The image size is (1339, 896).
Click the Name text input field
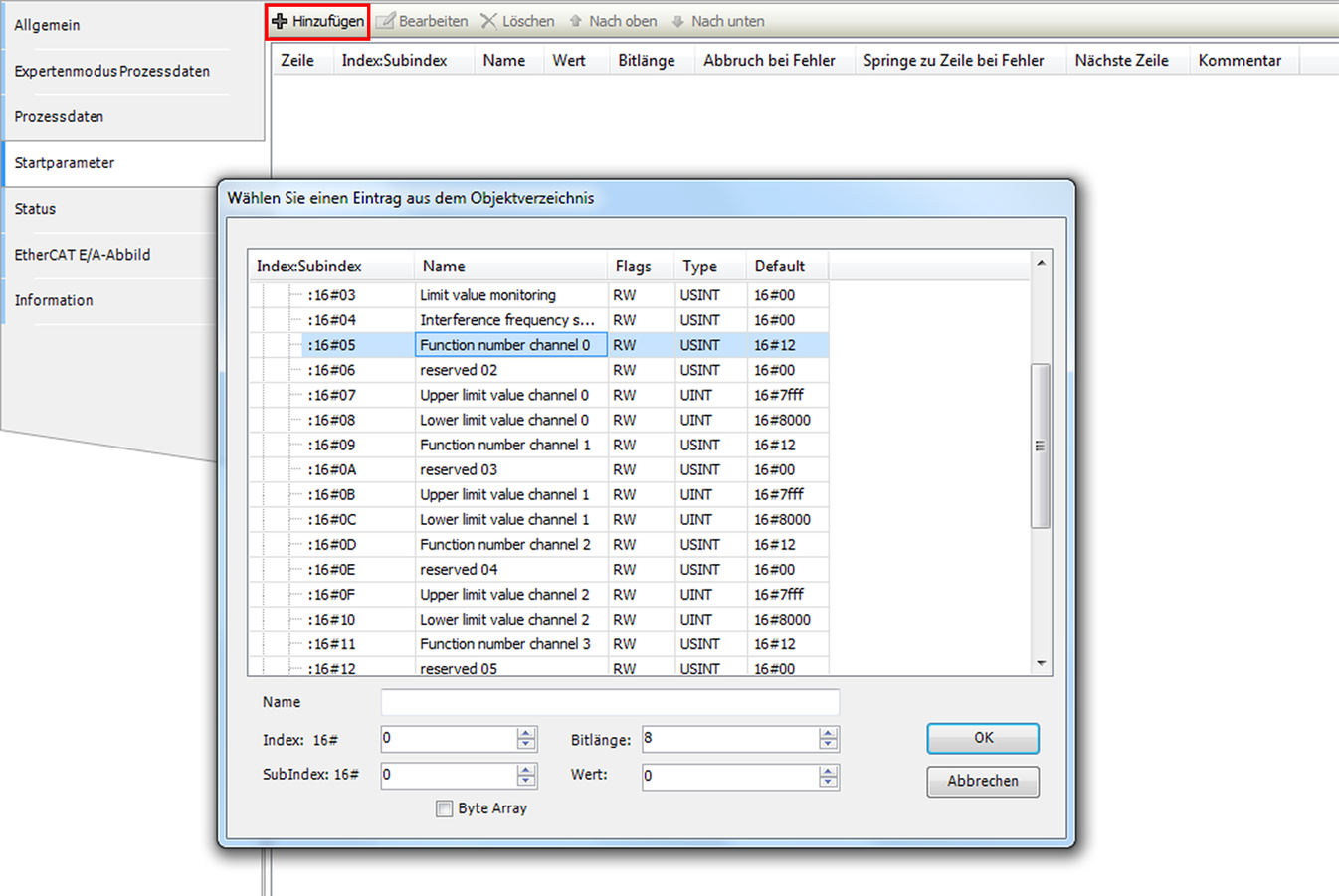tap(610, 702)
